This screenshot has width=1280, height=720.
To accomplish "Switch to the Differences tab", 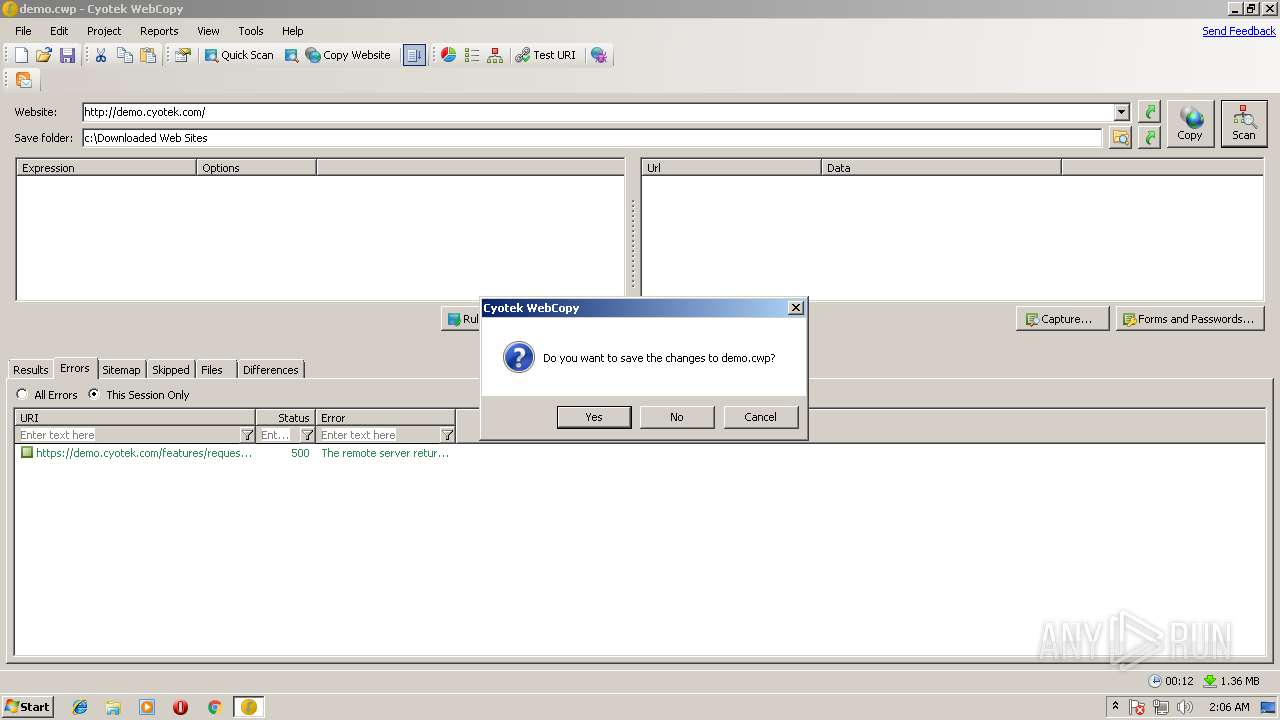I will tap(271, 370).
